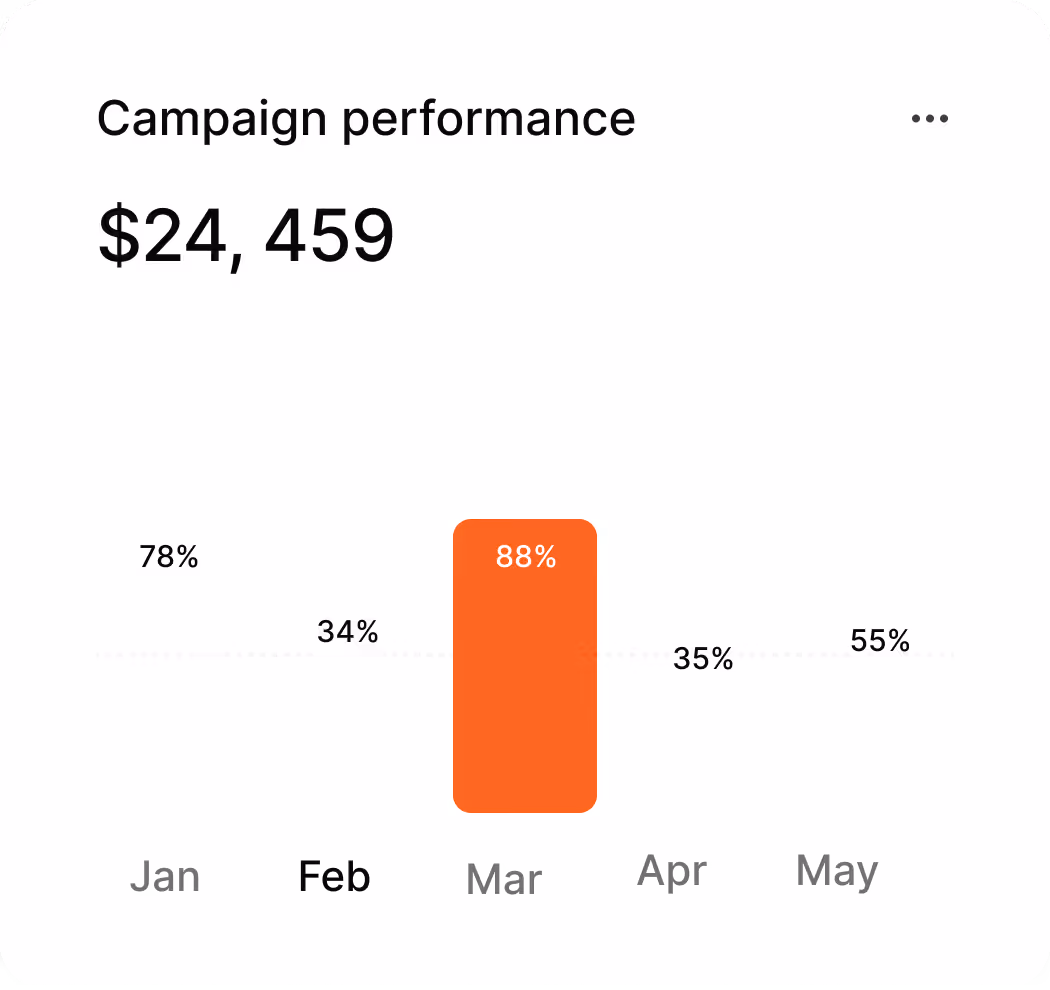Select the faint January bar area
Viewport: 1050px width, 990px height.
coord(169,666)
